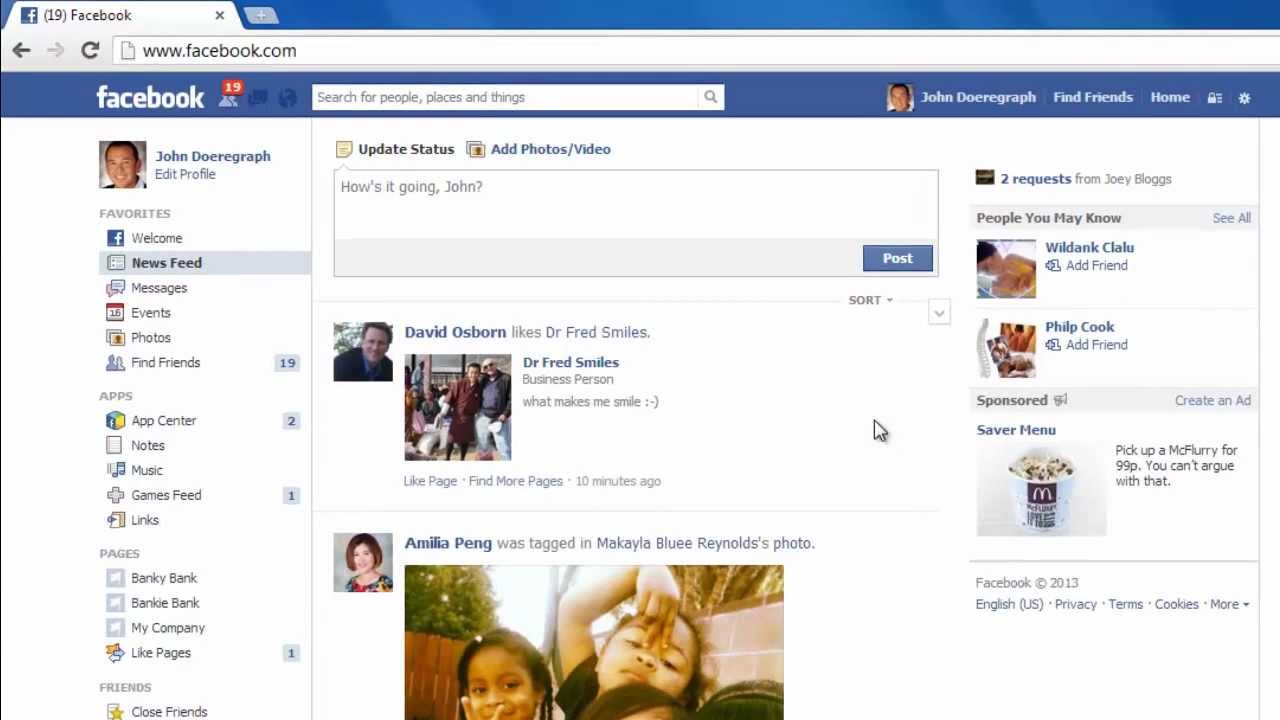
Task: Open privacy shortcuts lock icon
Action: (x=1214, y=98)
